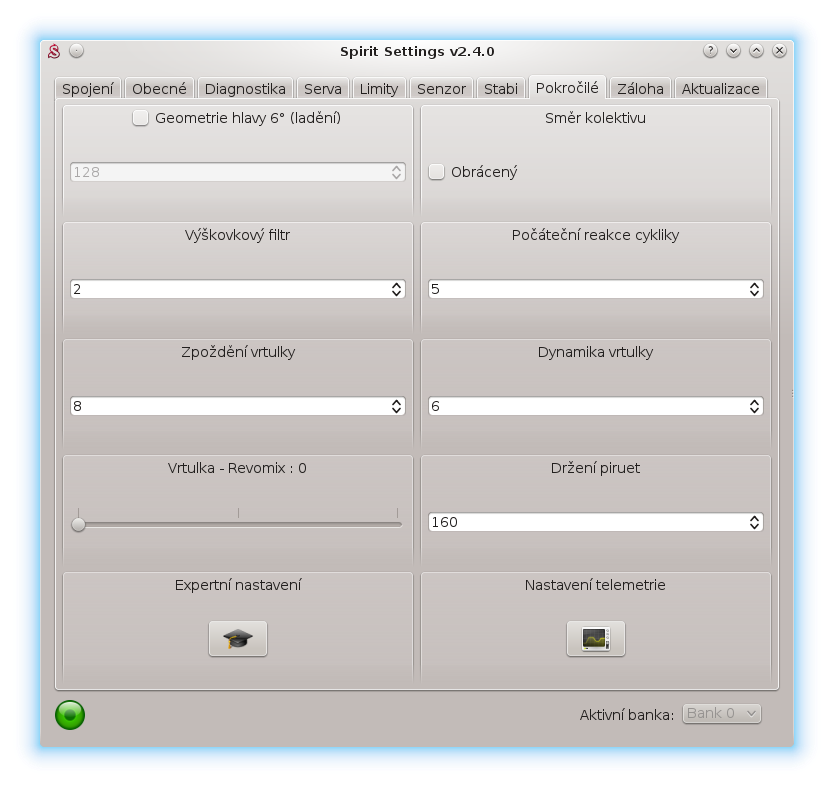Viewport: 834px width, 787px height.
Task: Select the Aktualizace tab
Action: pos(720,89)
